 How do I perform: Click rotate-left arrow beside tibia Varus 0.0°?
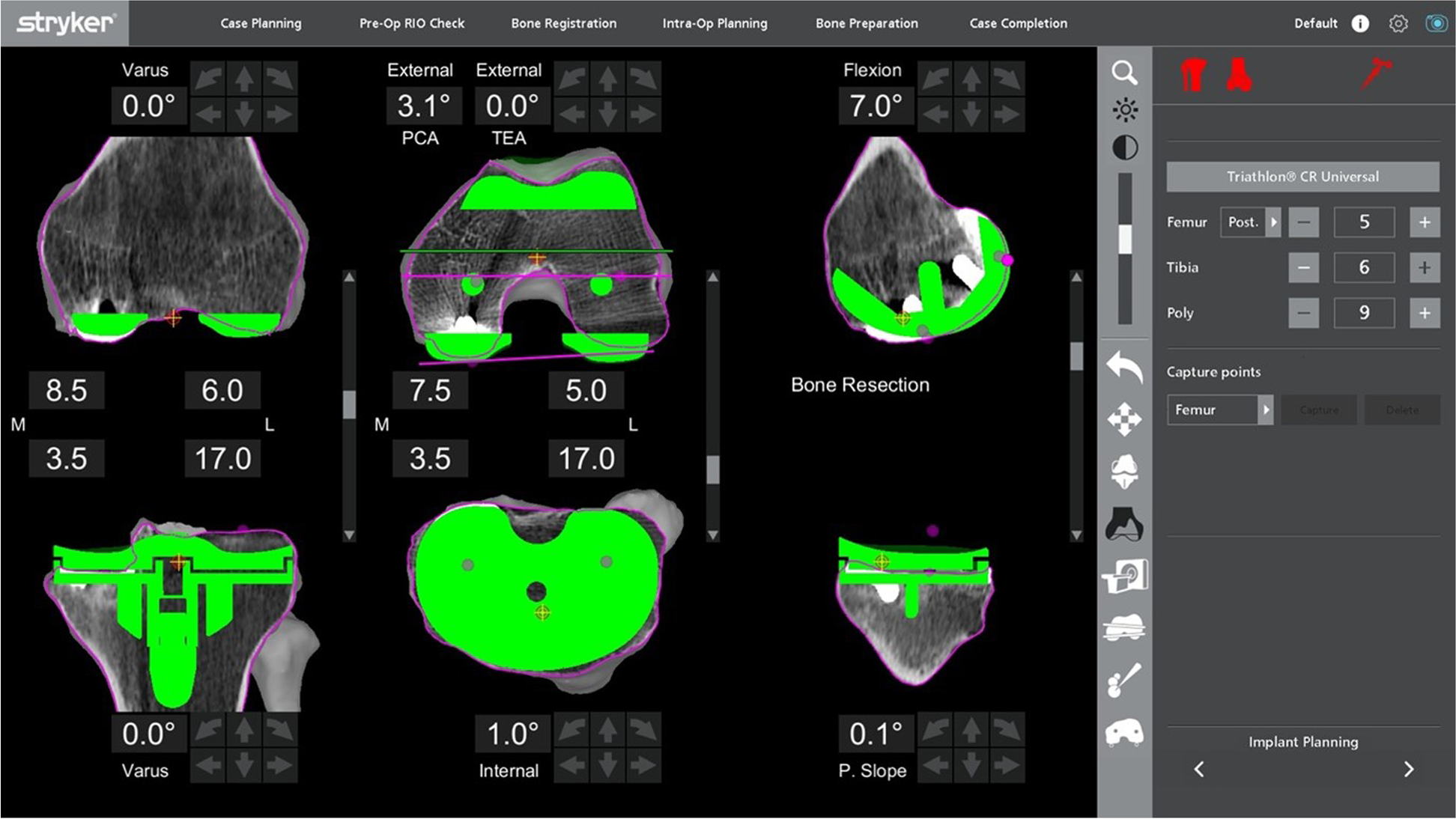[207, 730]
